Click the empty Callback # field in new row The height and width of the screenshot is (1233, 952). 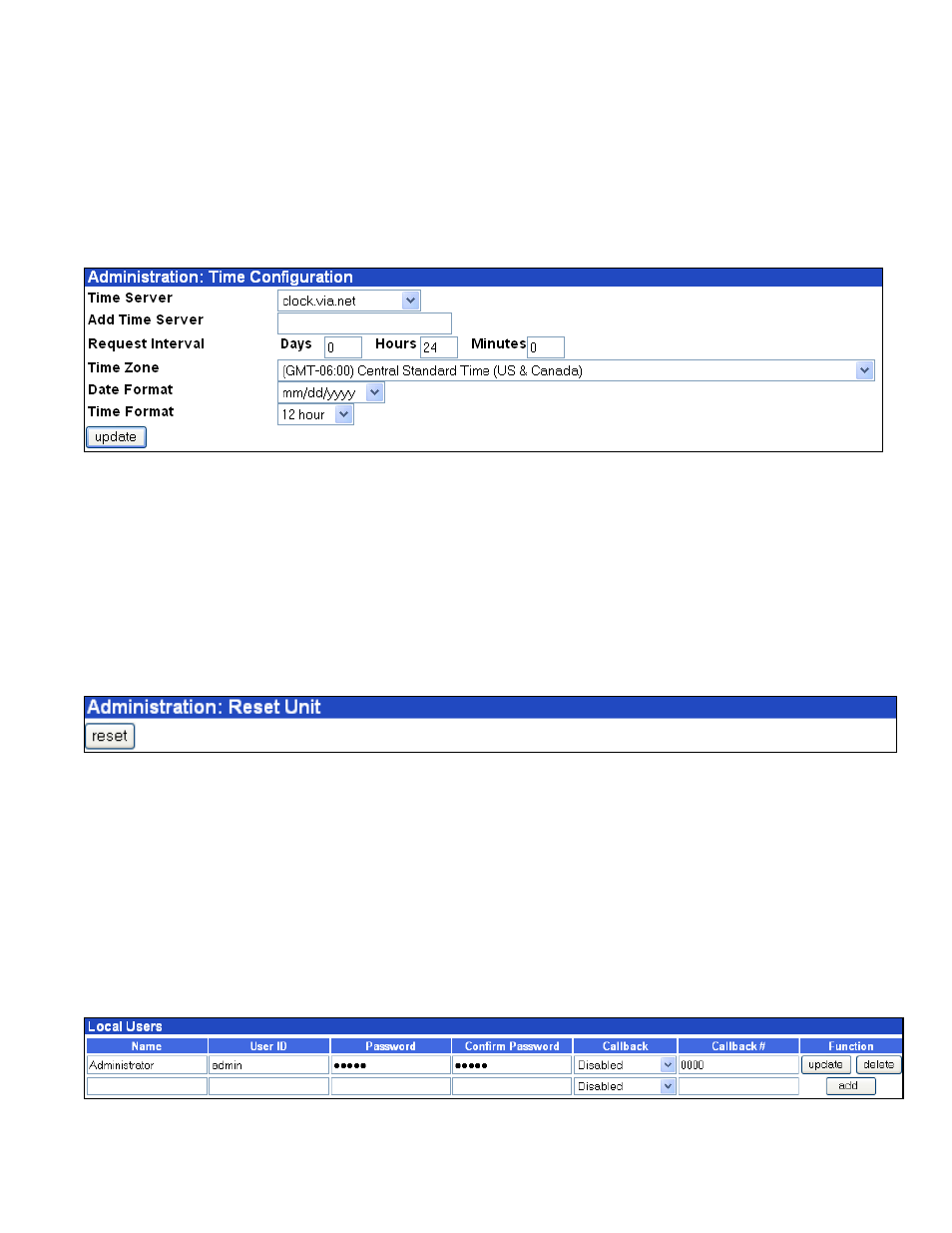click(738, 1086)
